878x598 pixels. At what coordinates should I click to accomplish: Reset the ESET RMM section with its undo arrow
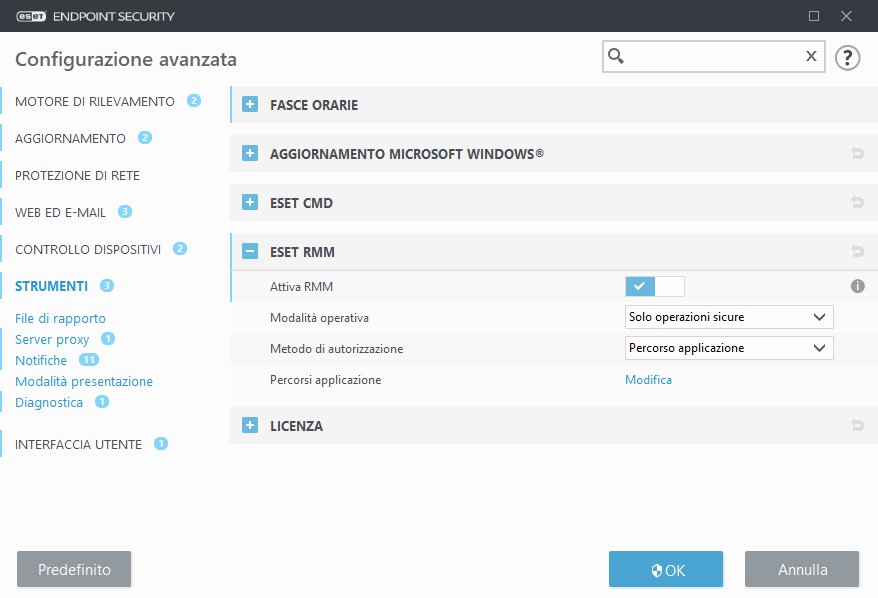[x=857, y=251]
